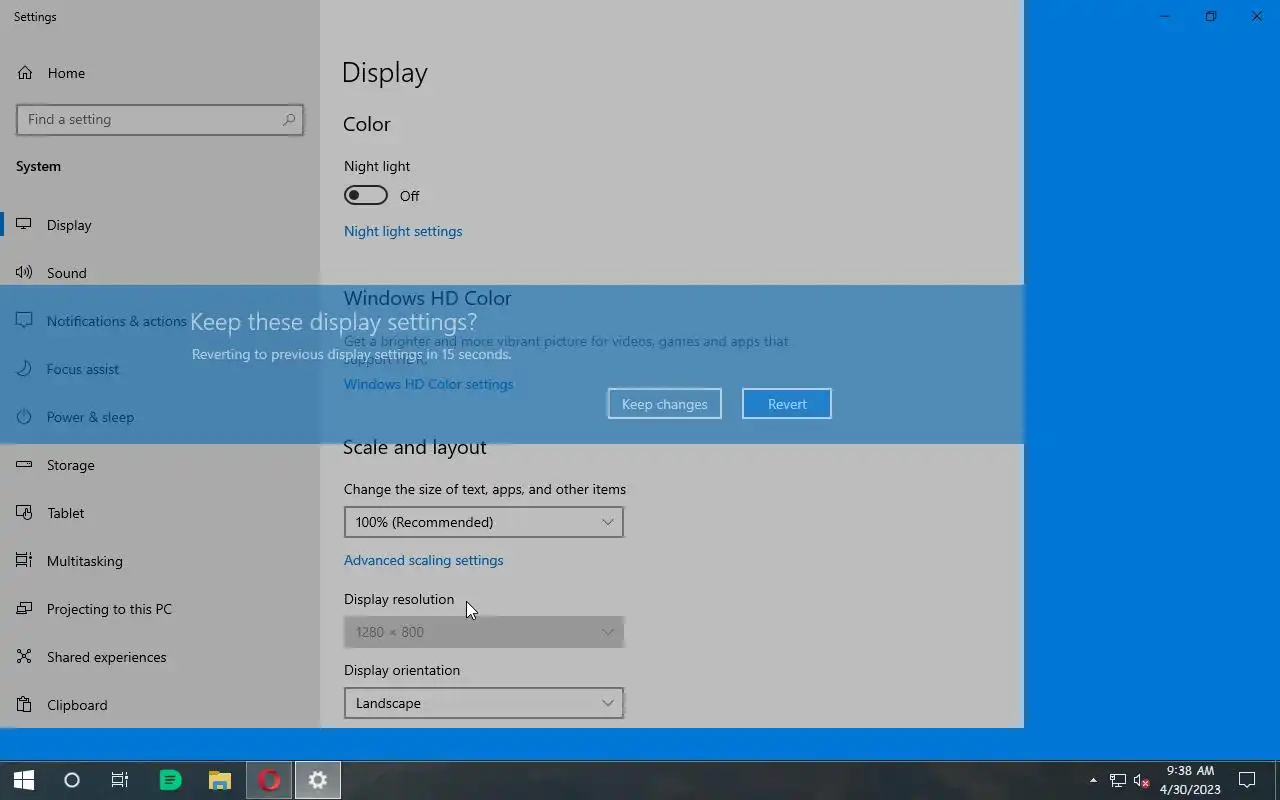Open Task View on taskbar
1280x800 pixels.
[120, 780]
